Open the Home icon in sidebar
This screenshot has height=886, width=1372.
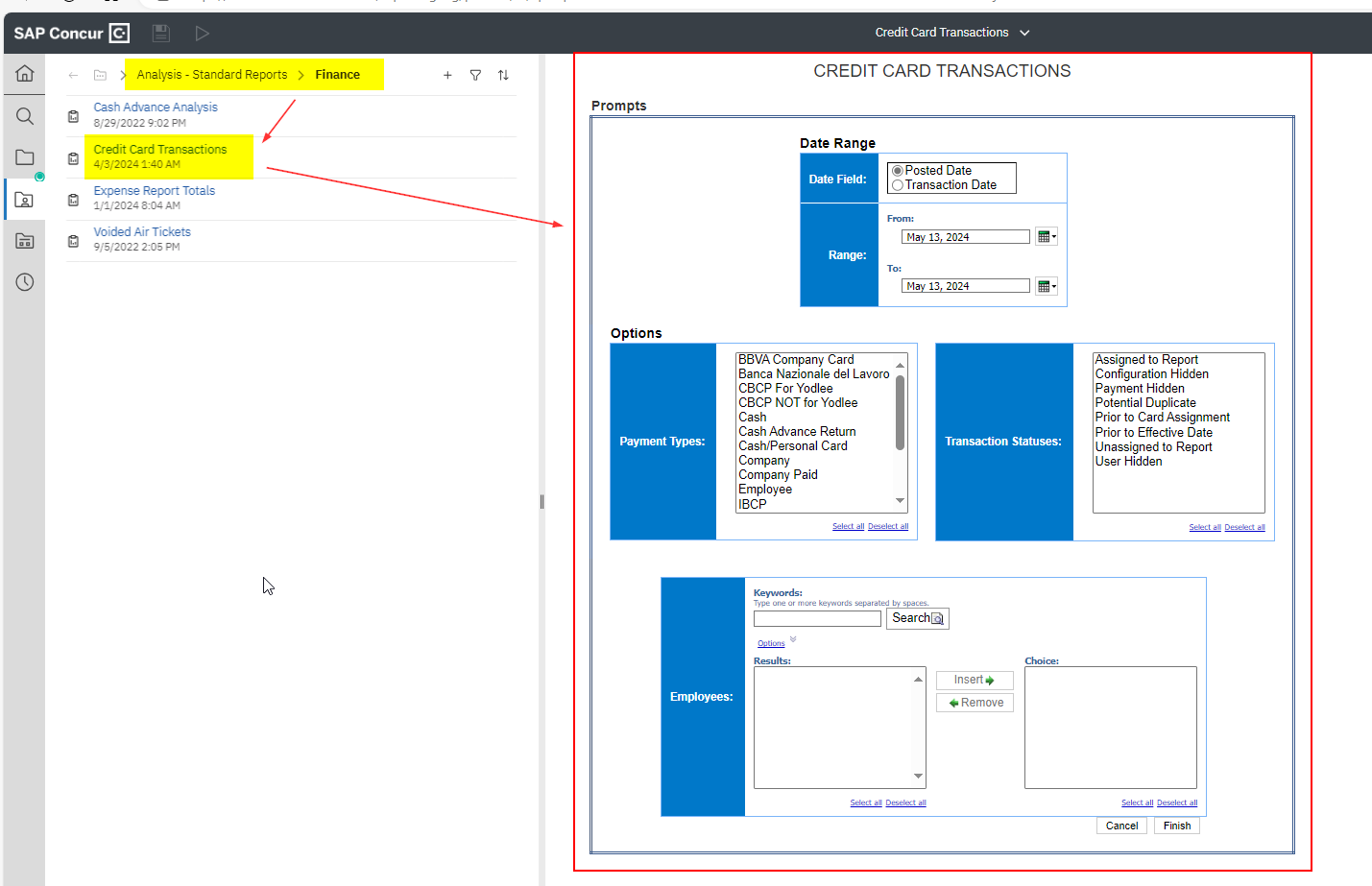[25, 74]
